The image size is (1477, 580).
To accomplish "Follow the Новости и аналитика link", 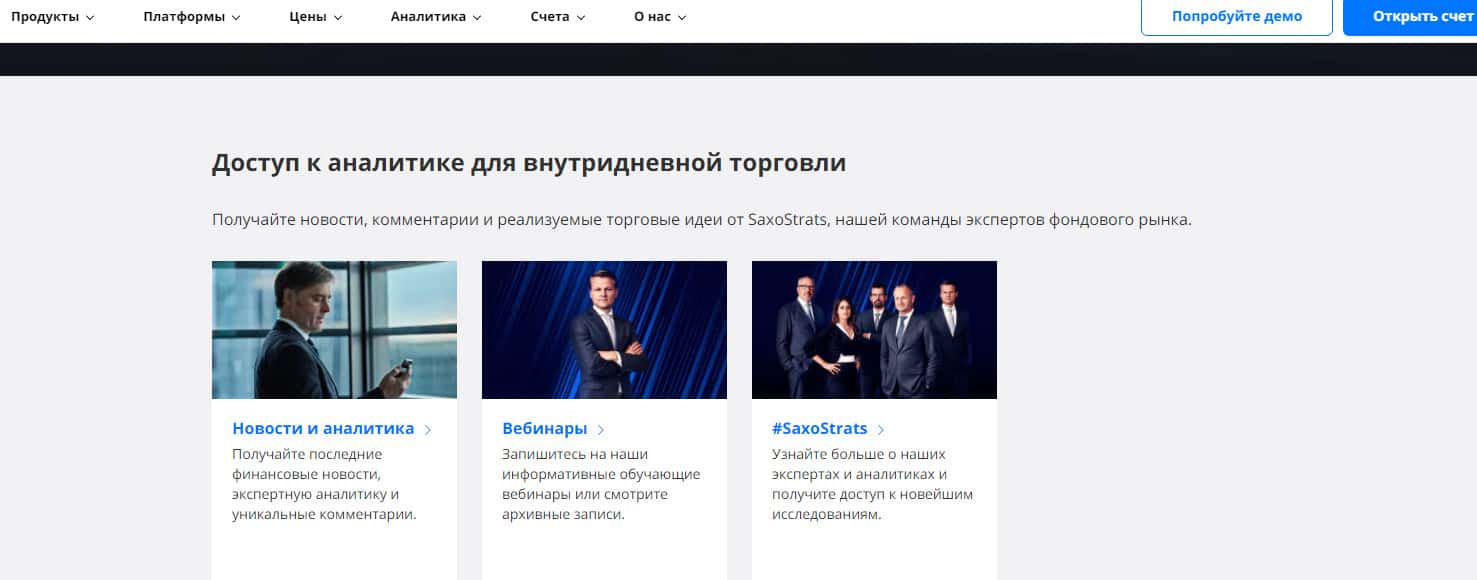I will (323, 429).
